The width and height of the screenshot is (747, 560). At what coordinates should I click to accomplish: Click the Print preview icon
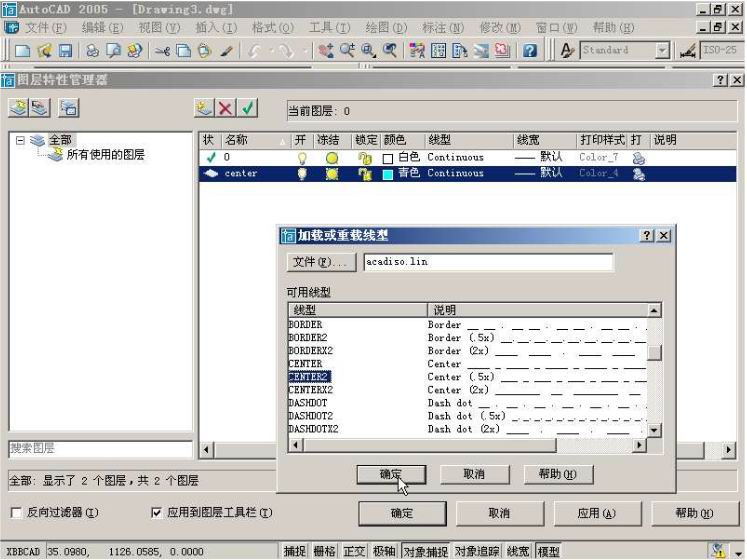(x=113, y=50)
